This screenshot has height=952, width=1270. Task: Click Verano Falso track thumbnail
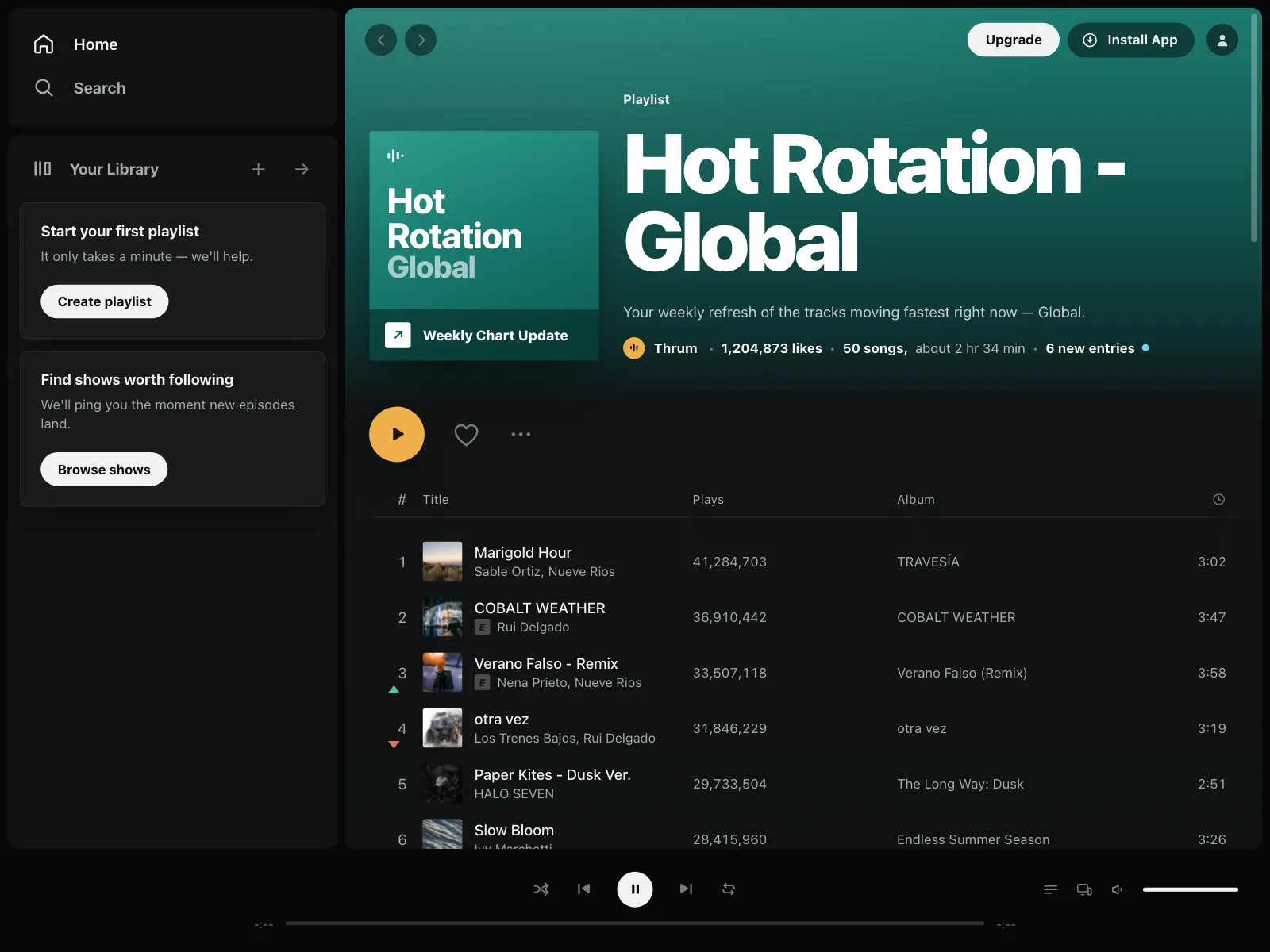[x=442, y=673]
